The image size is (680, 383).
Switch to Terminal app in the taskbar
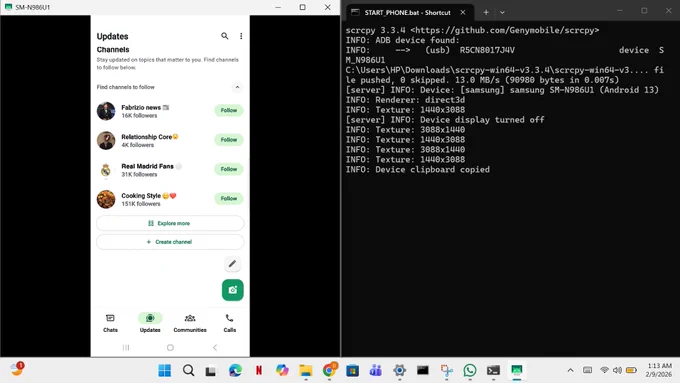[x=493, y=370]
